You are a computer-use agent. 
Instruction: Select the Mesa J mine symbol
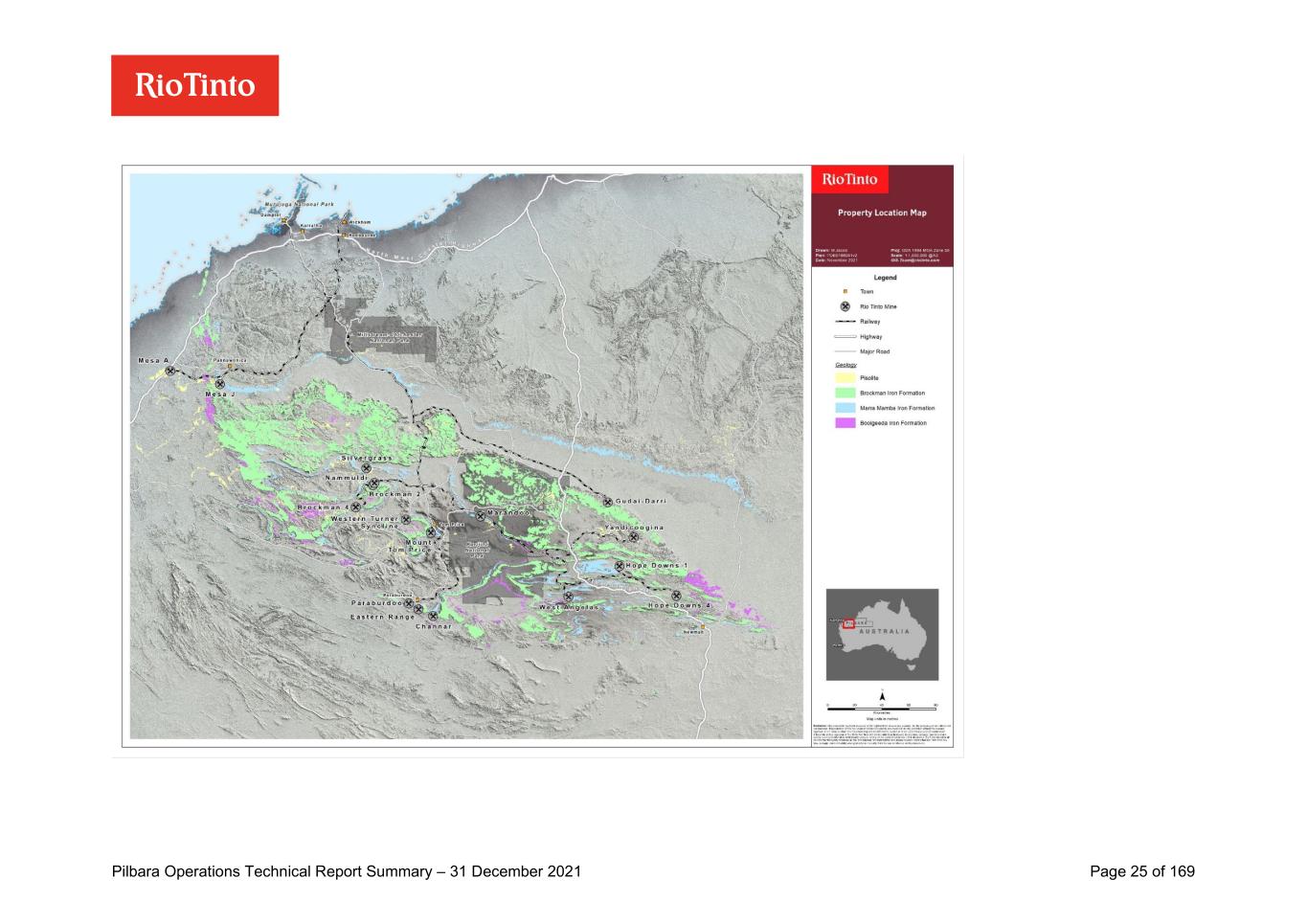219,383
